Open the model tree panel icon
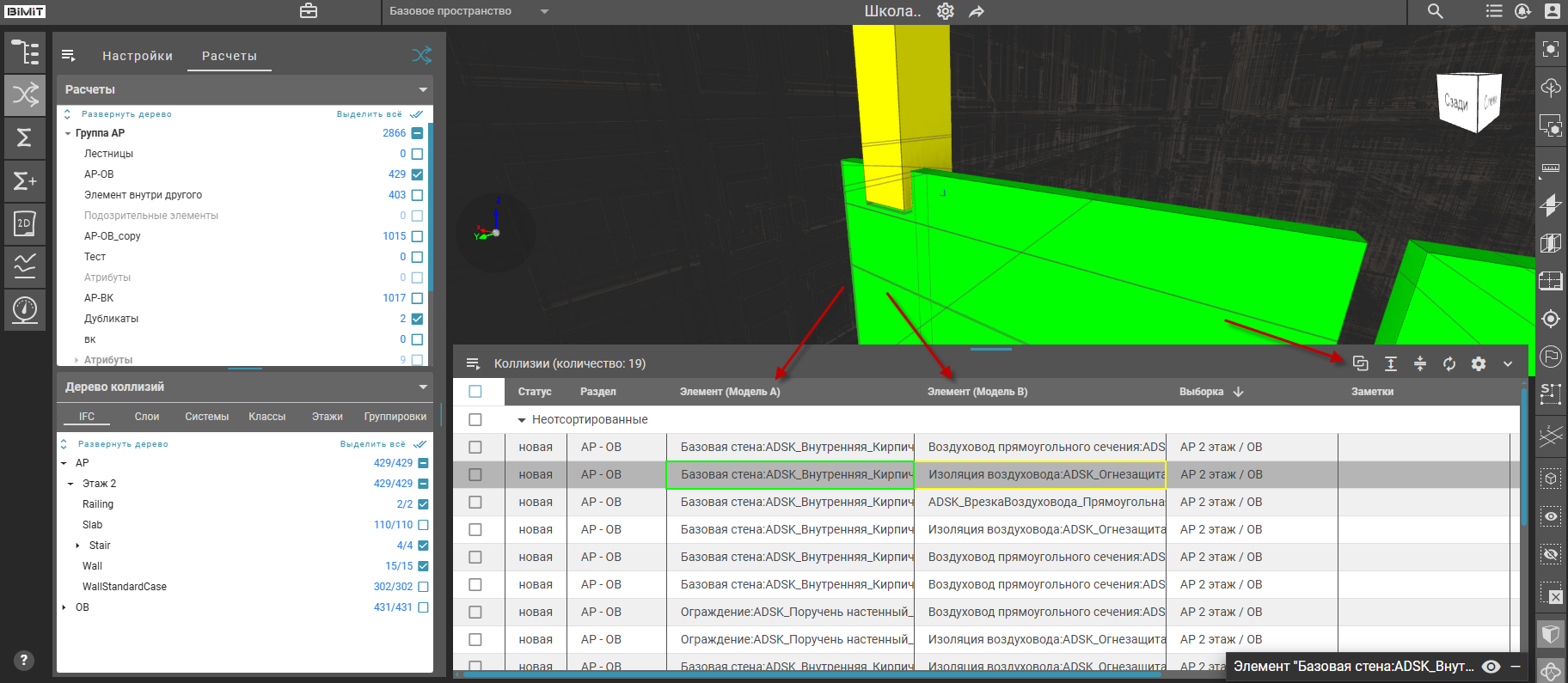The image size is (1568, 683). click(25, 52)
